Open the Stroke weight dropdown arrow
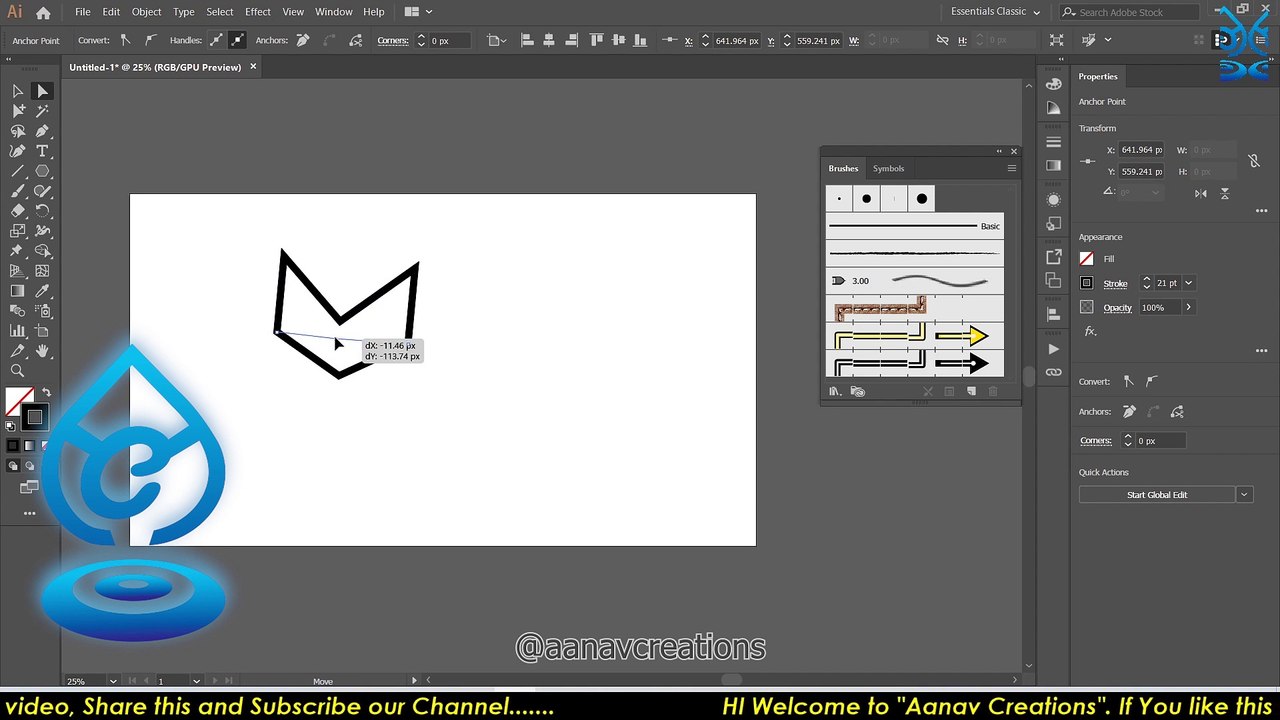The image size is (1280, 720). tap(1188, 283)
